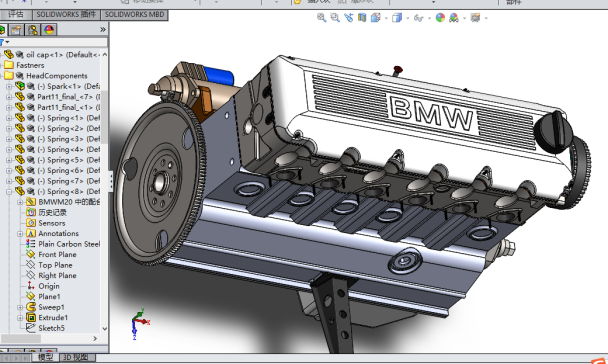The width and height of the screenshot is (608, 364).
Task: Expand the Part11_final_<7> node
Action: click(9, 97)
